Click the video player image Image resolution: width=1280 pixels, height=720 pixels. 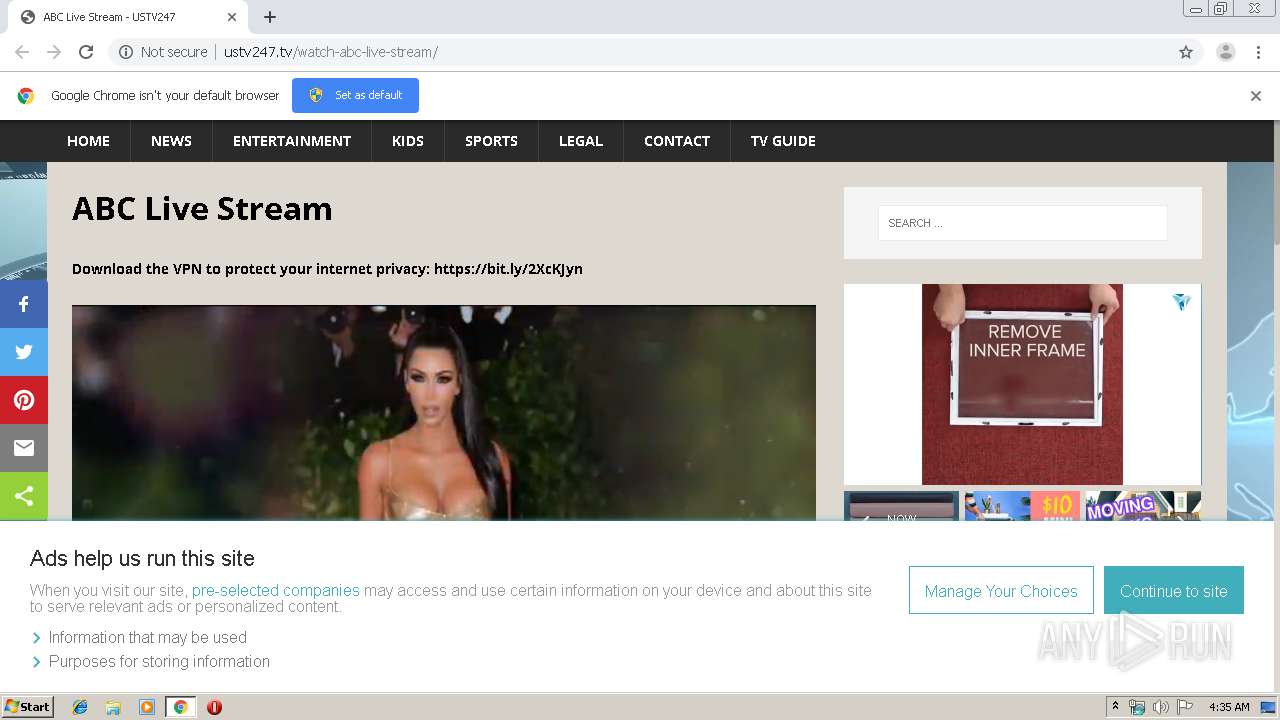[x=444, y=413]
